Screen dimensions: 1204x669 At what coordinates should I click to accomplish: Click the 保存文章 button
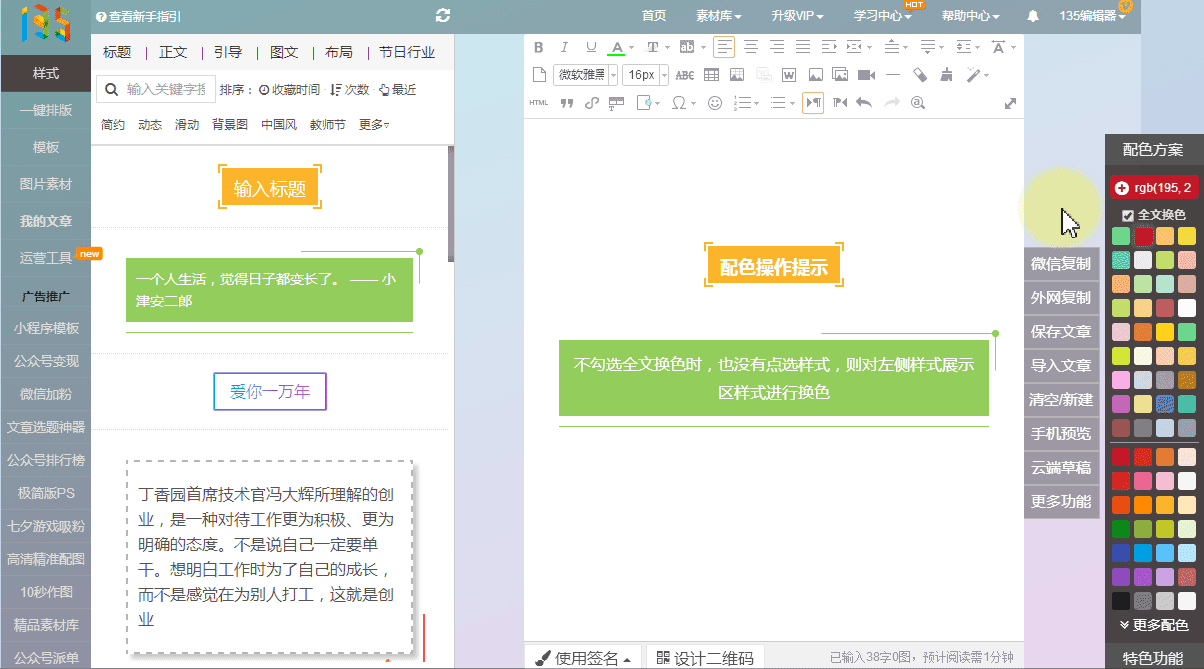1061,332
